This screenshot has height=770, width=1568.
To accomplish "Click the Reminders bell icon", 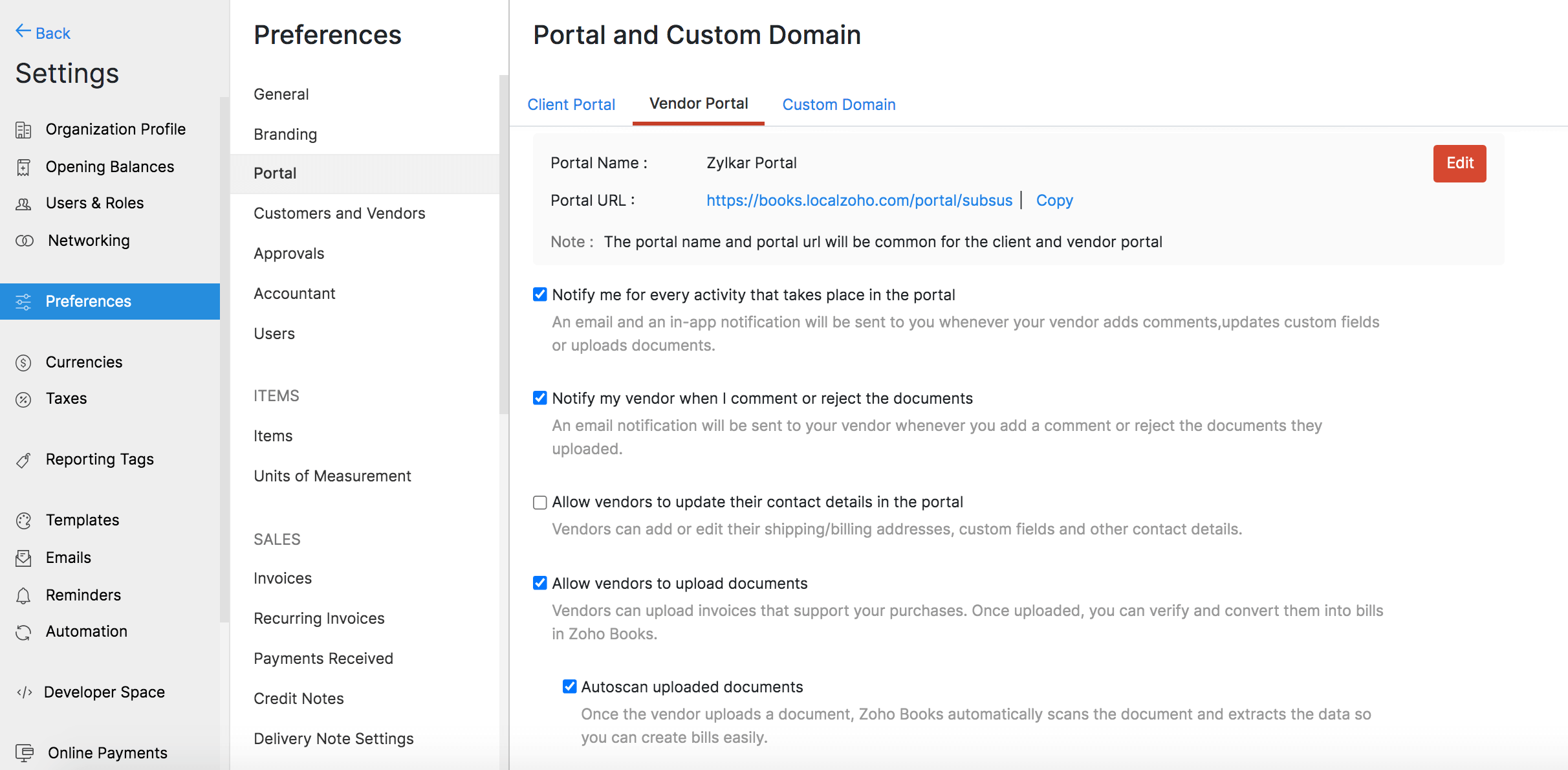I will coord(23,596).
